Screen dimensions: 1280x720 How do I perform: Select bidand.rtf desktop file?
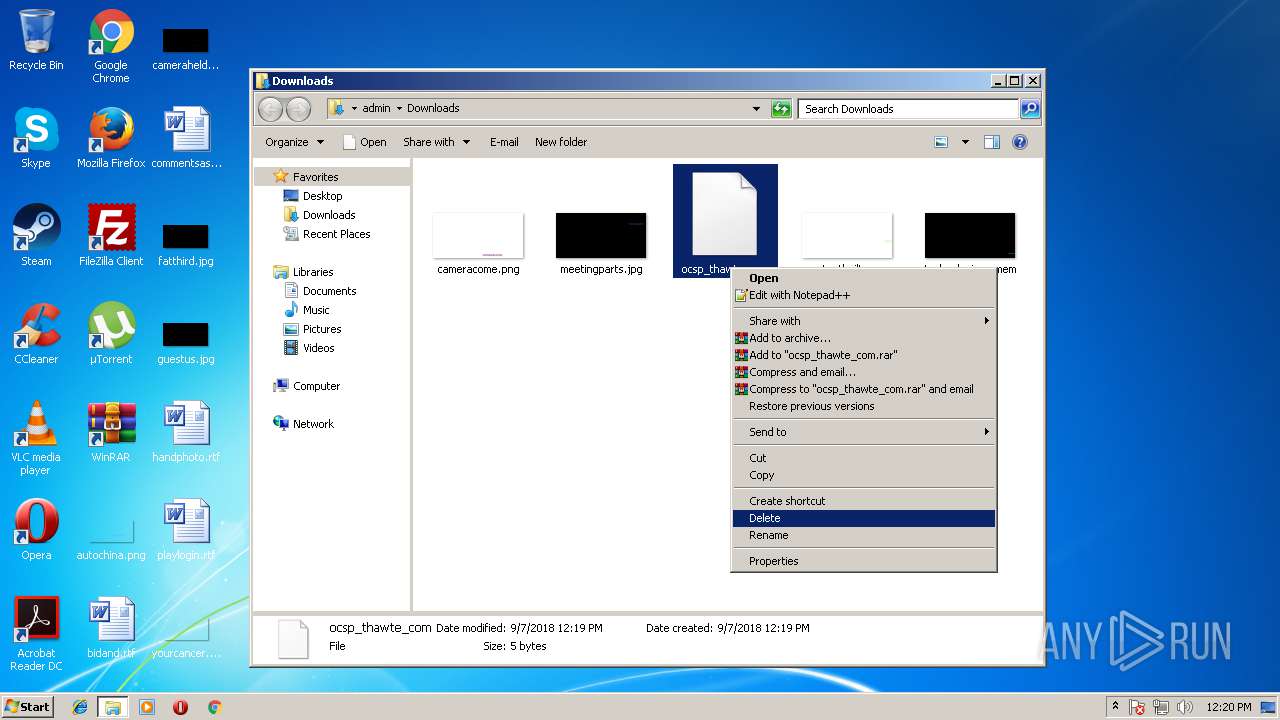(111, 628)
